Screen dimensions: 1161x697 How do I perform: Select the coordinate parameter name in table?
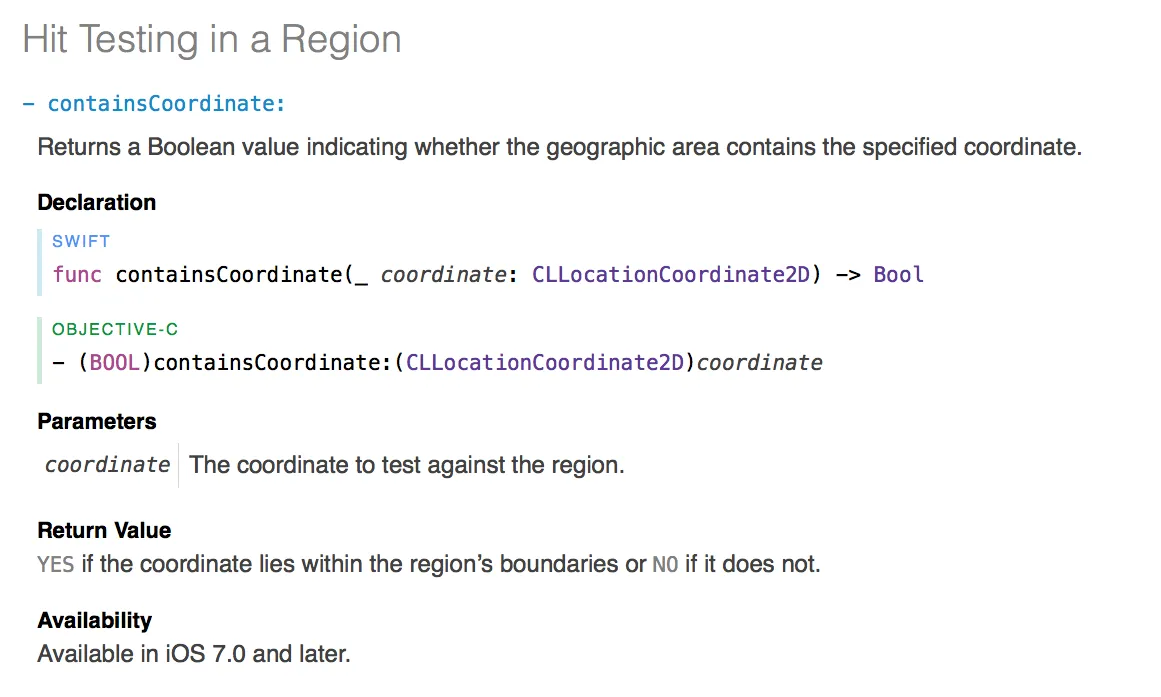107,465
